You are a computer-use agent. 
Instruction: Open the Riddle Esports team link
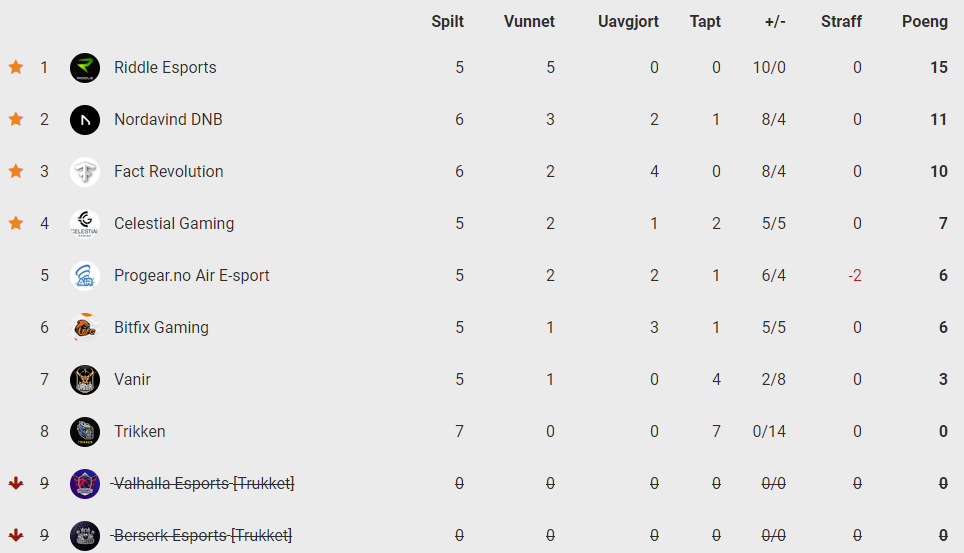(165, 68)
